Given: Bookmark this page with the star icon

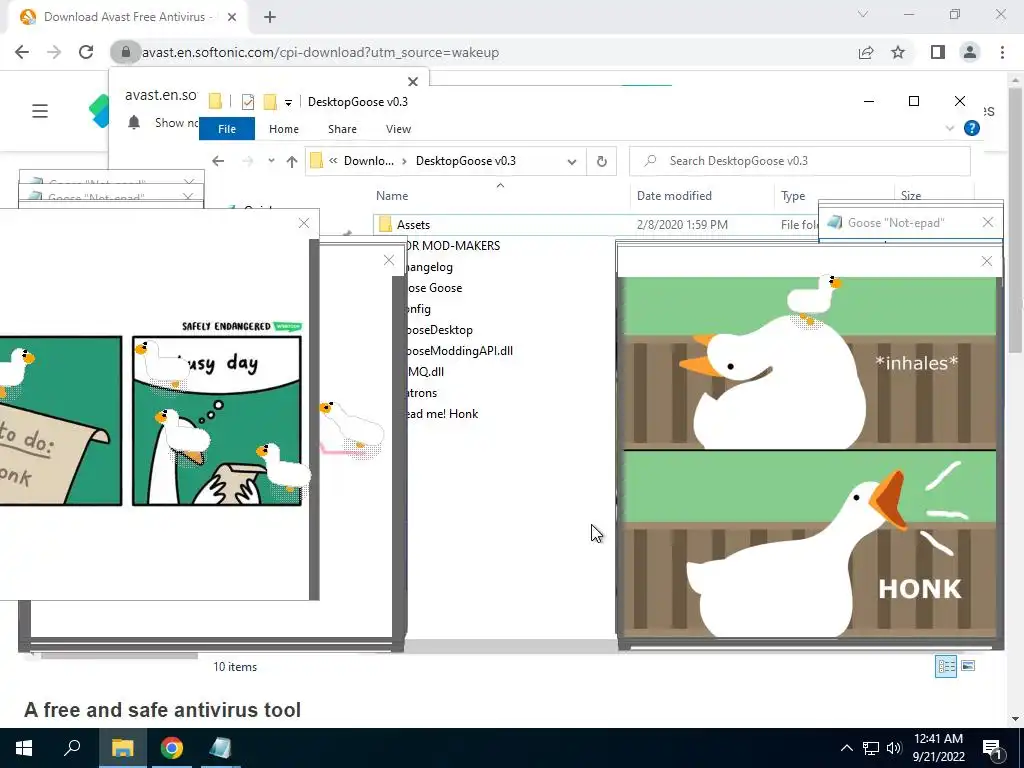Looking at the screenshot, I should [898, 52].
